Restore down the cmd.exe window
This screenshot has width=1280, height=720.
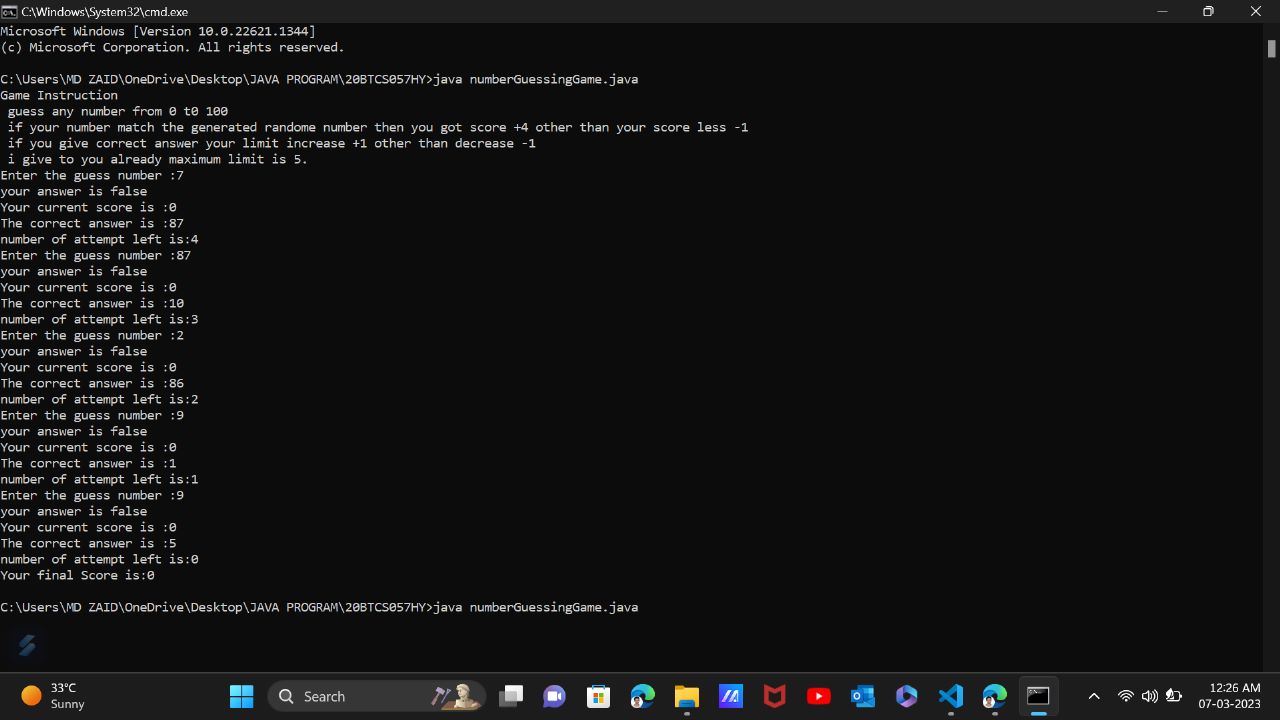point(1208,11)
